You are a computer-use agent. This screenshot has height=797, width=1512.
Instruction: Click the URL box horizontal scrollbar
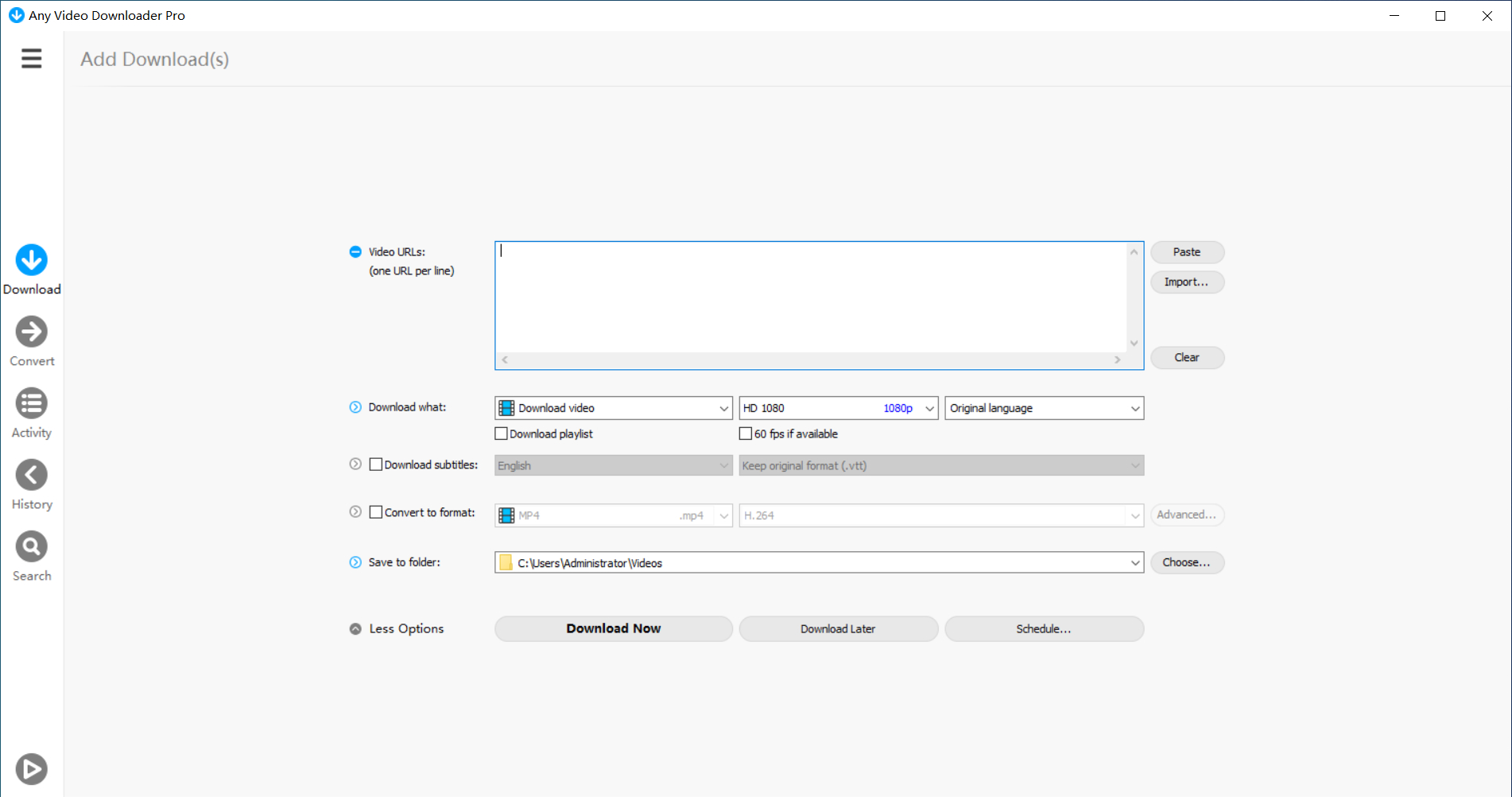(811, 360)
